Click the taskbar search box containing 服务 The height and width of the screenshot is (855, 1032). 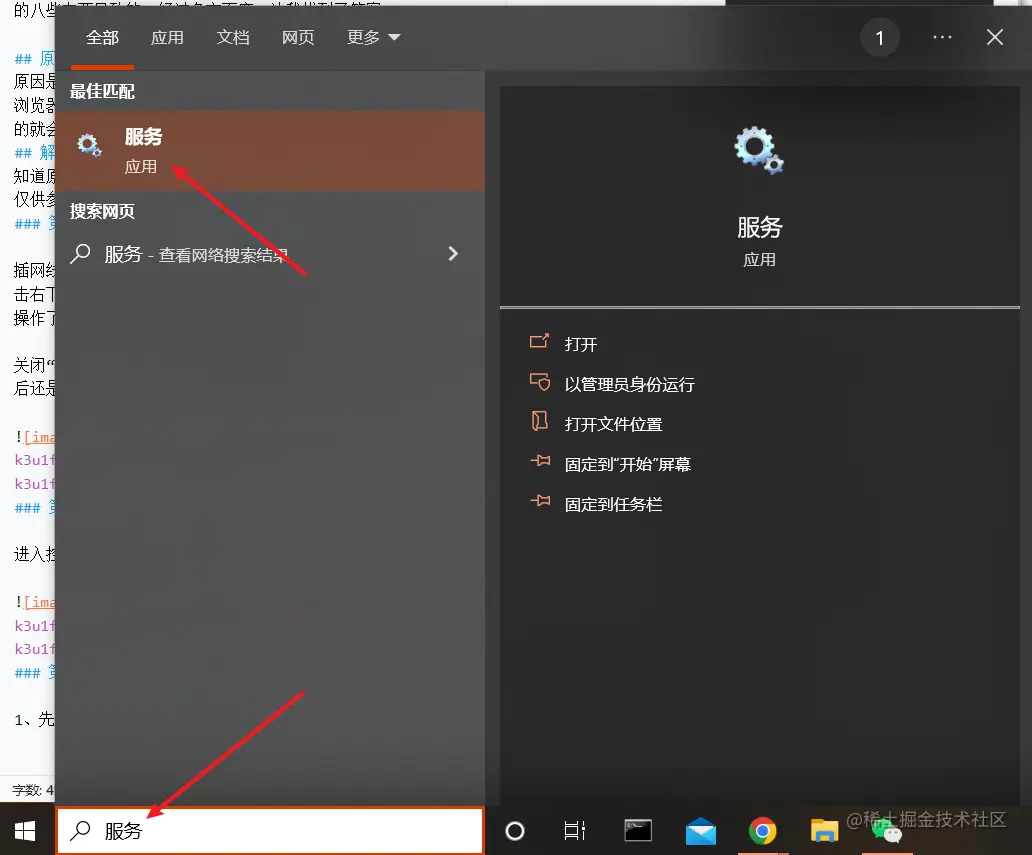270,831
